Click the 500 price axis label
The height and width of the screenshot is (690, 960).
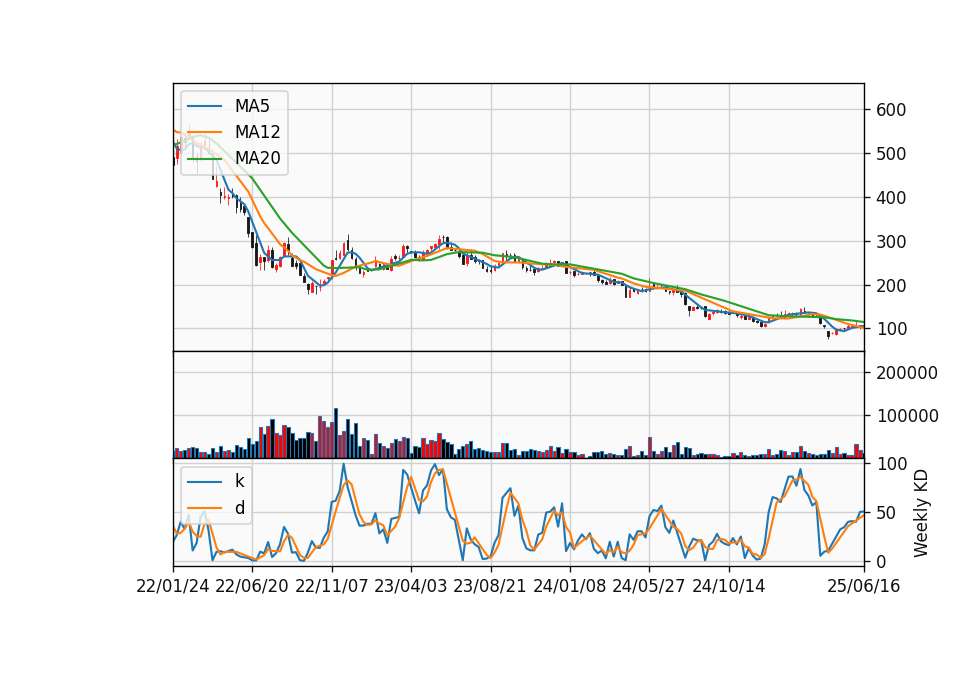click(x=891, y=154)
